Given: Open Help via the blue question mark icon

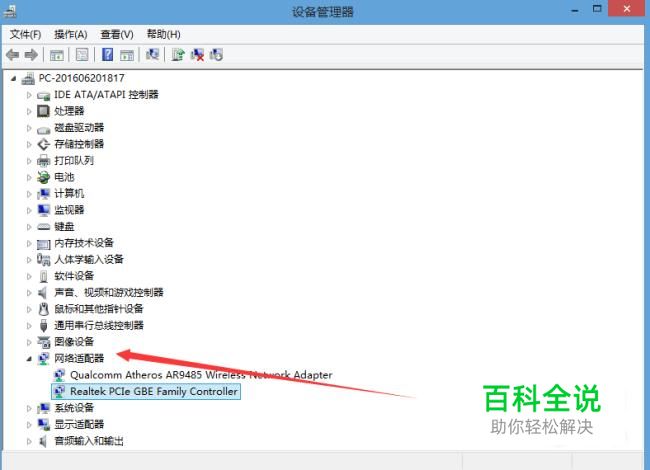Looking at the screenshot, I should pyautogui.click(x=107, y=54).
